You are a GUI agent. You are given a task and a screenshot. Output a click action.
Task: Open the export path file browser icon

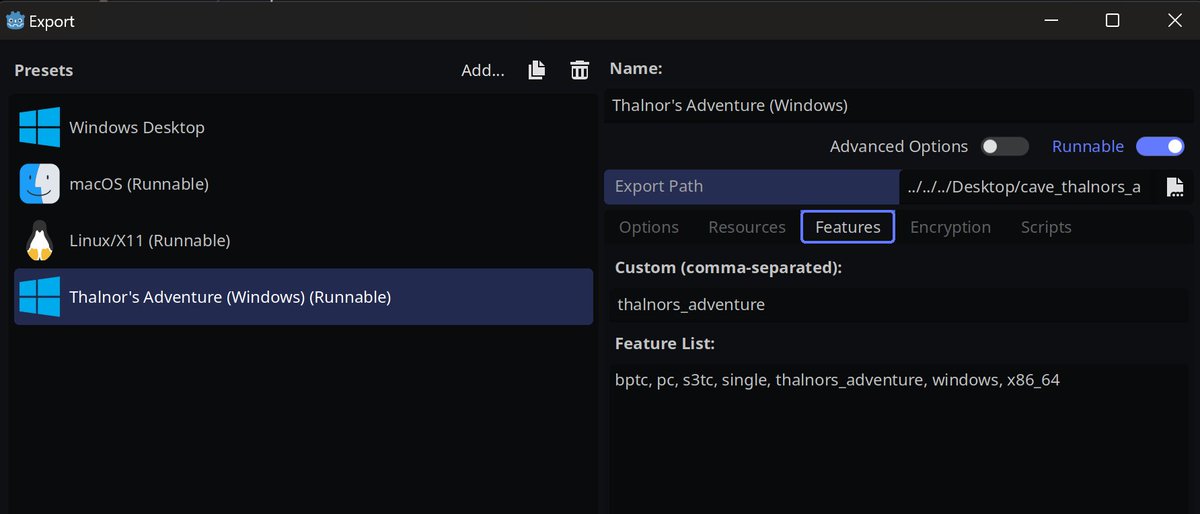tap(1174, 187)
